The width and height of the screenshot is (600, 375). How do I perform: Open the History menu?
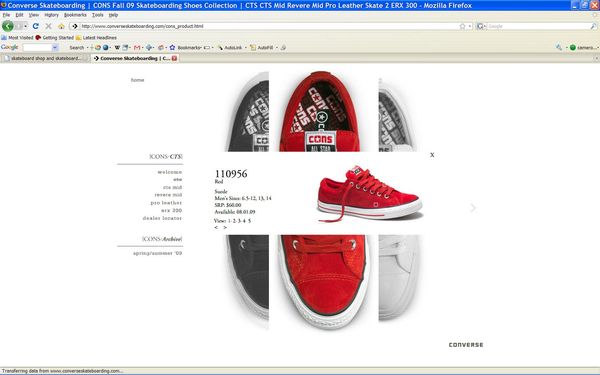(51, 15)
